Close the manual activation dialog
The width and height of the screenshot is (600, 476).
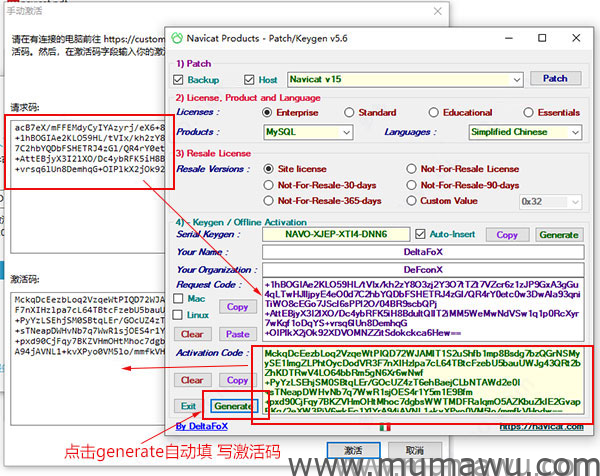click(x=437, y=11)
